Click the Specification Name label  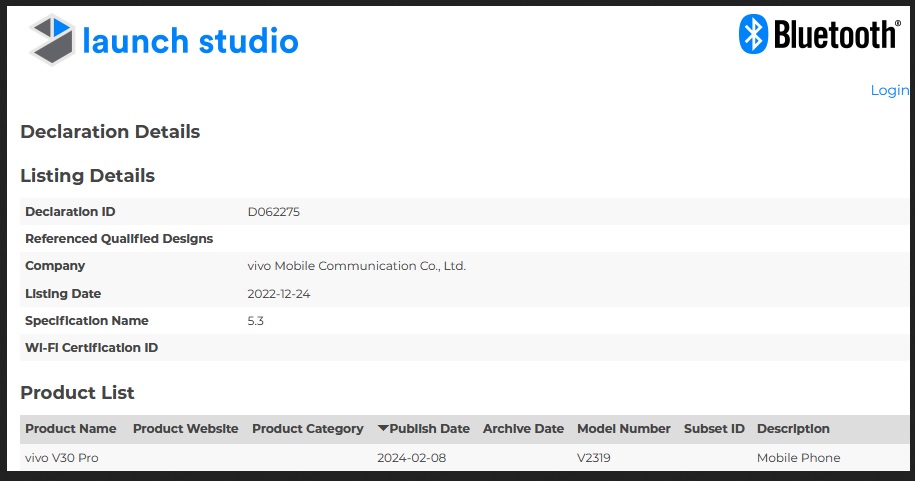(87, 320)
